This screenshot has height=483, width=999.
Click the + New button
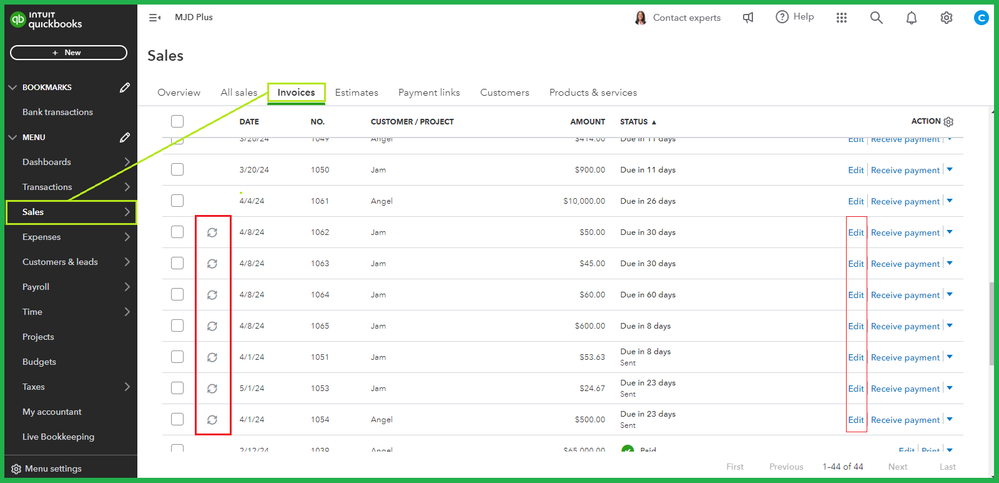pos(69,53)
